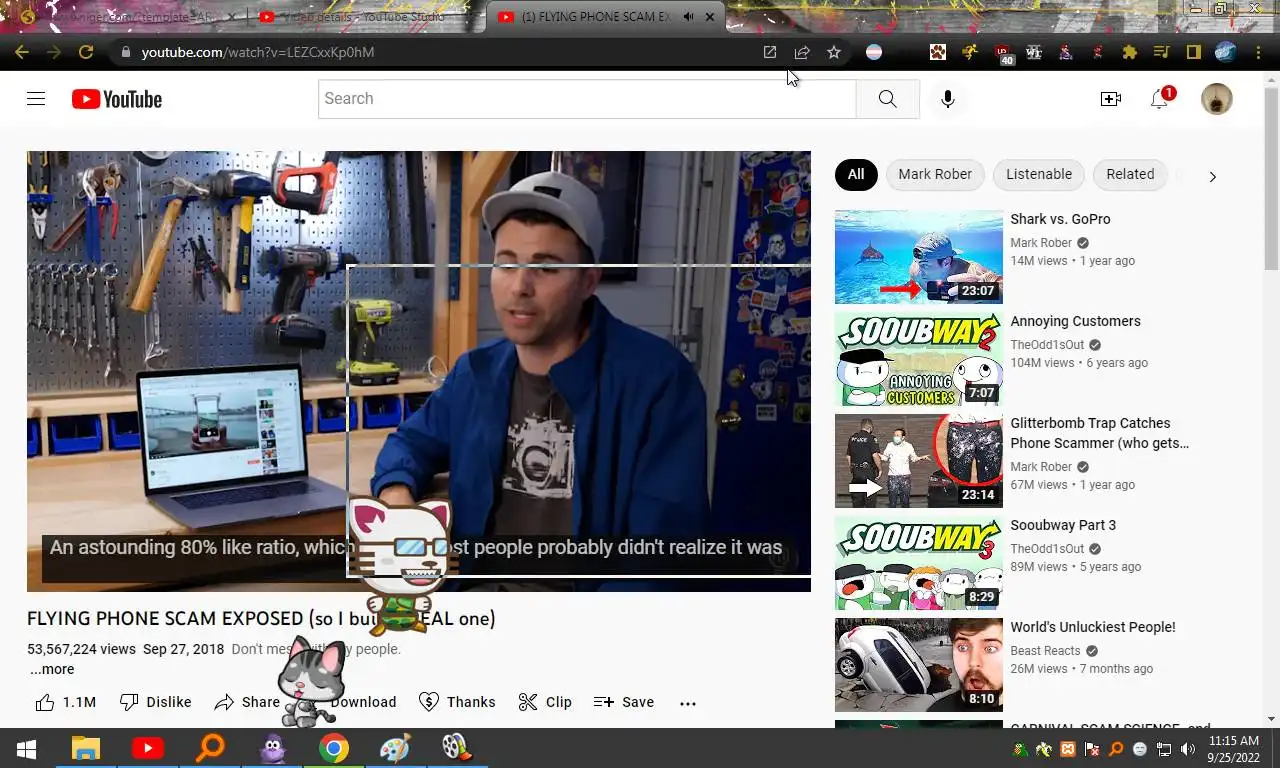The image size is (1280, 768).
Task: Expand more options with three dots
Action: pos(688,703)
